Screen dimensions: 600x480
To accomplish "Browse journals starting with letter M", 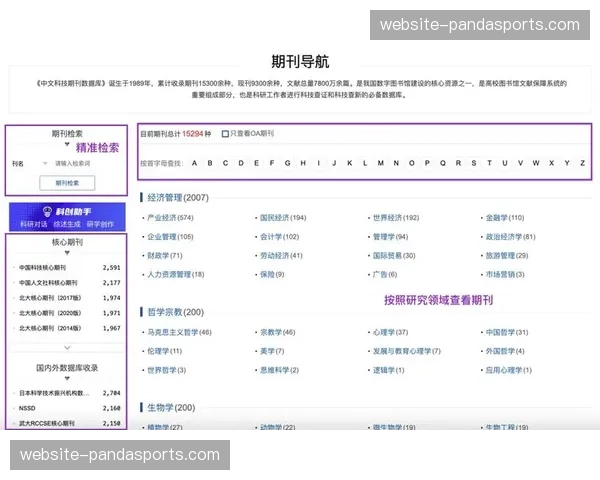I will (381, 163).
